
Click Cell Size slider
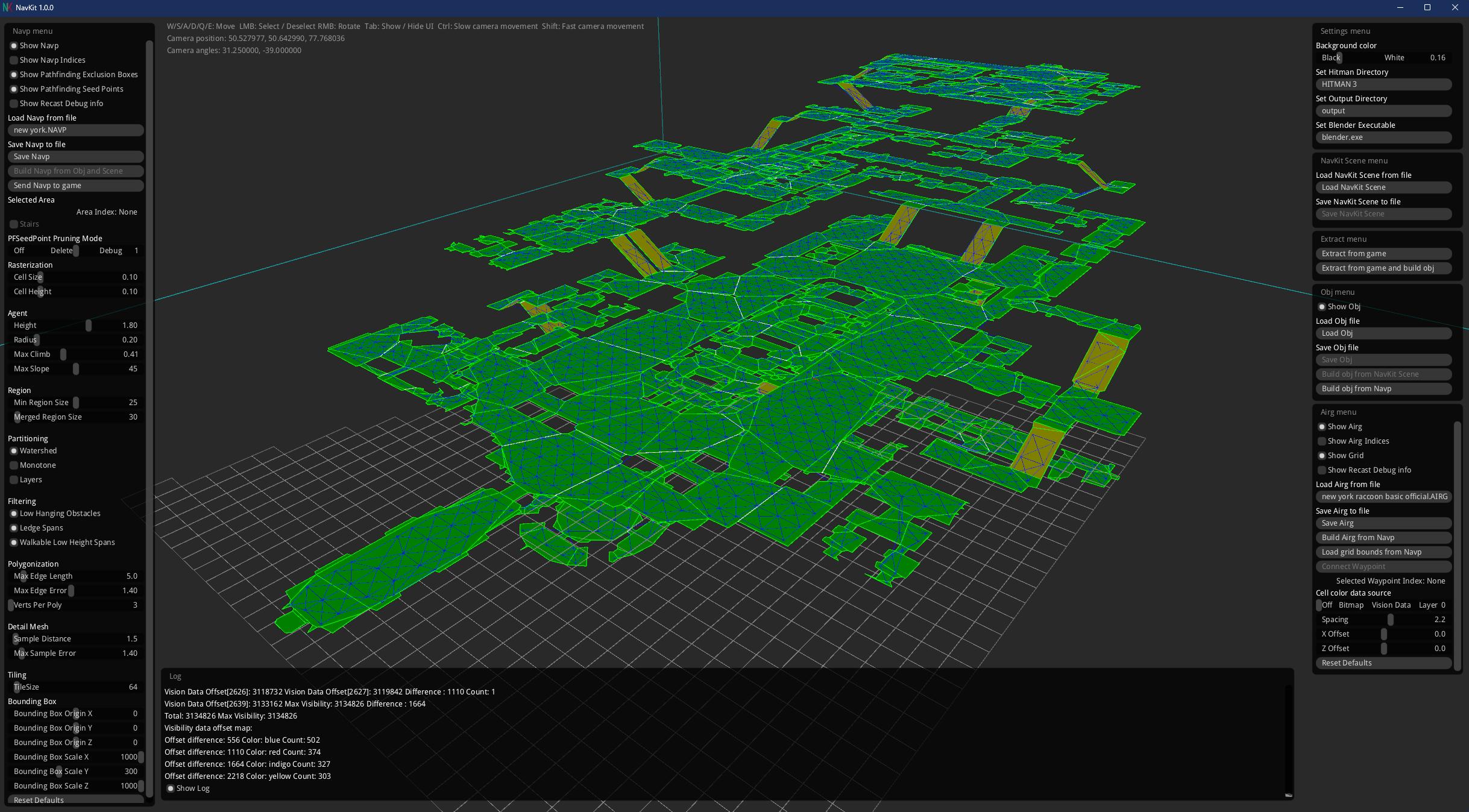click(x=75, y=277)
